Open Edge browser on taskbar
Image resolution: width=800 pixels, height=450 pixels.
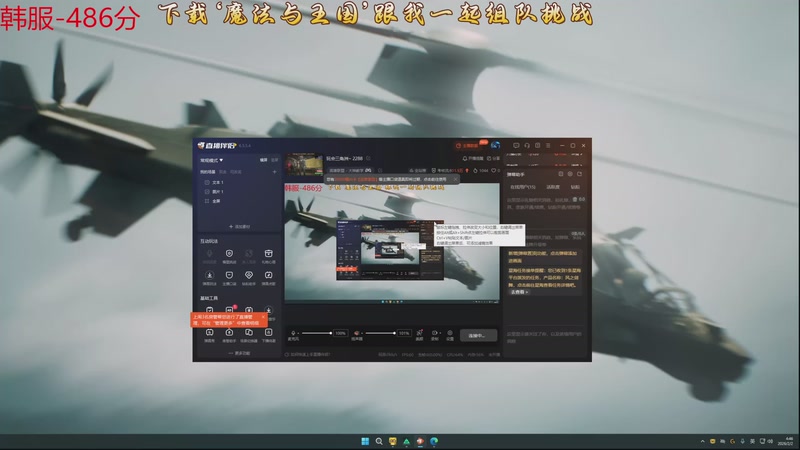point(434,441)
